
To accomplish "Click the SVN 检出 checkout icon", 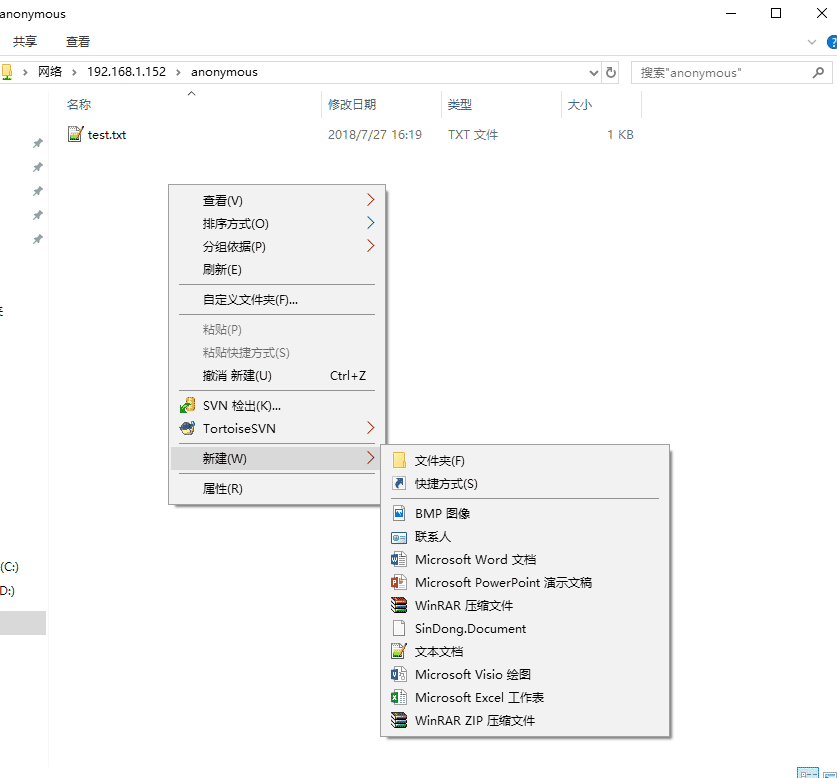I will [187, 405].
